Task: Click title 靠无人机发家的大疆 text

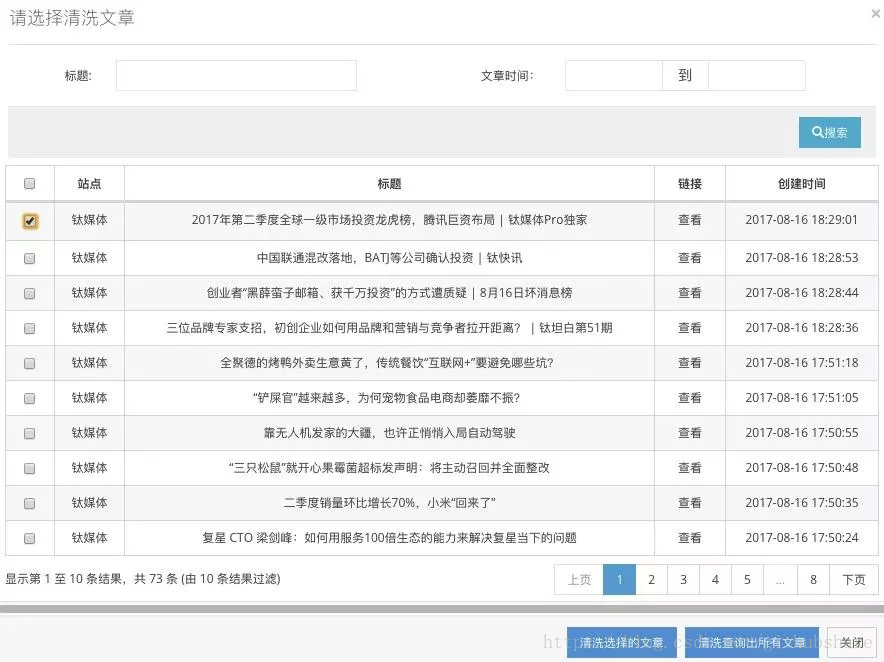Action: 389,432
